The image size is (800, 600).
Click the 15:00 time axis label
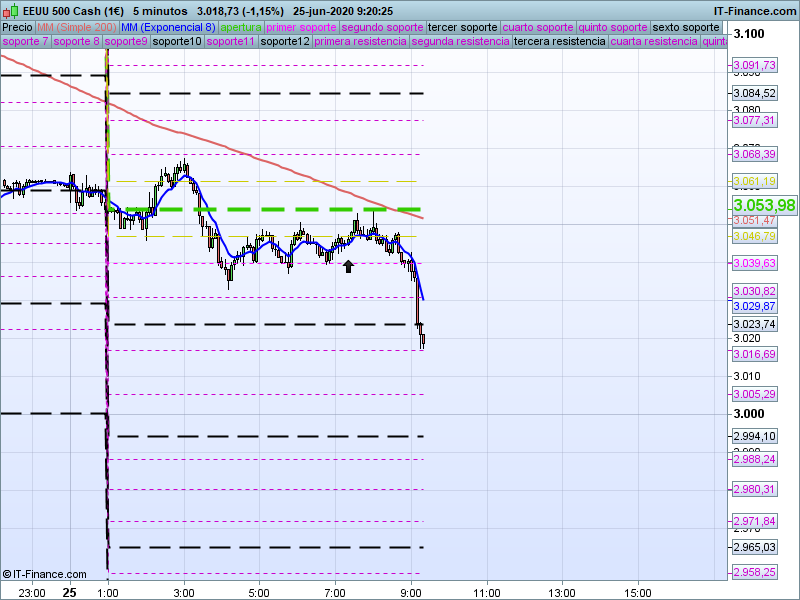[x=638, y=593]
